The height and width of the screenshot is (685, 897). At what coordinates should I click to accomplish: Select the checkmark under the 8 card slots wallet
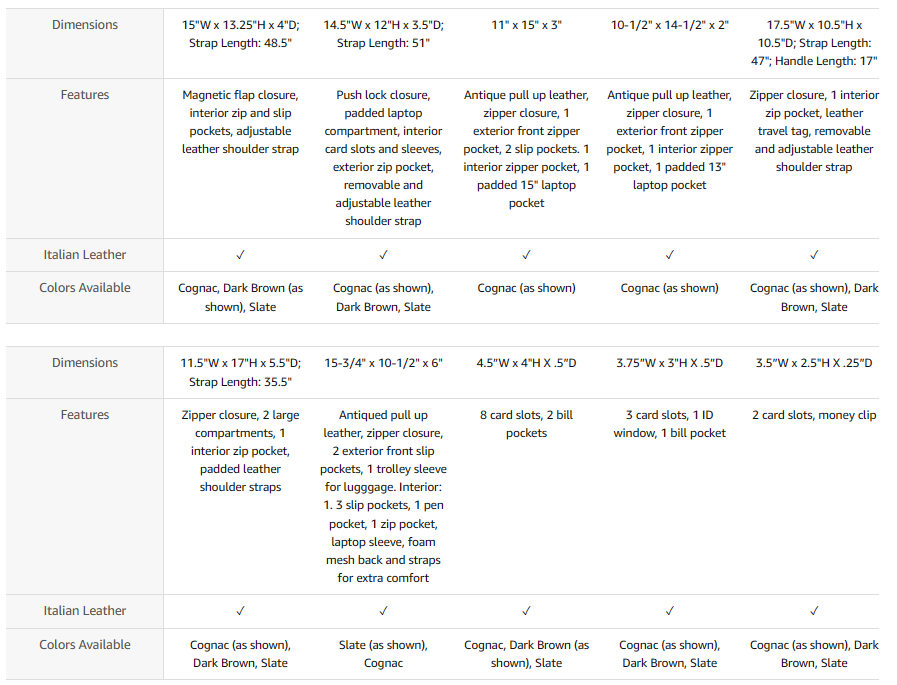[x=526, y=611]
